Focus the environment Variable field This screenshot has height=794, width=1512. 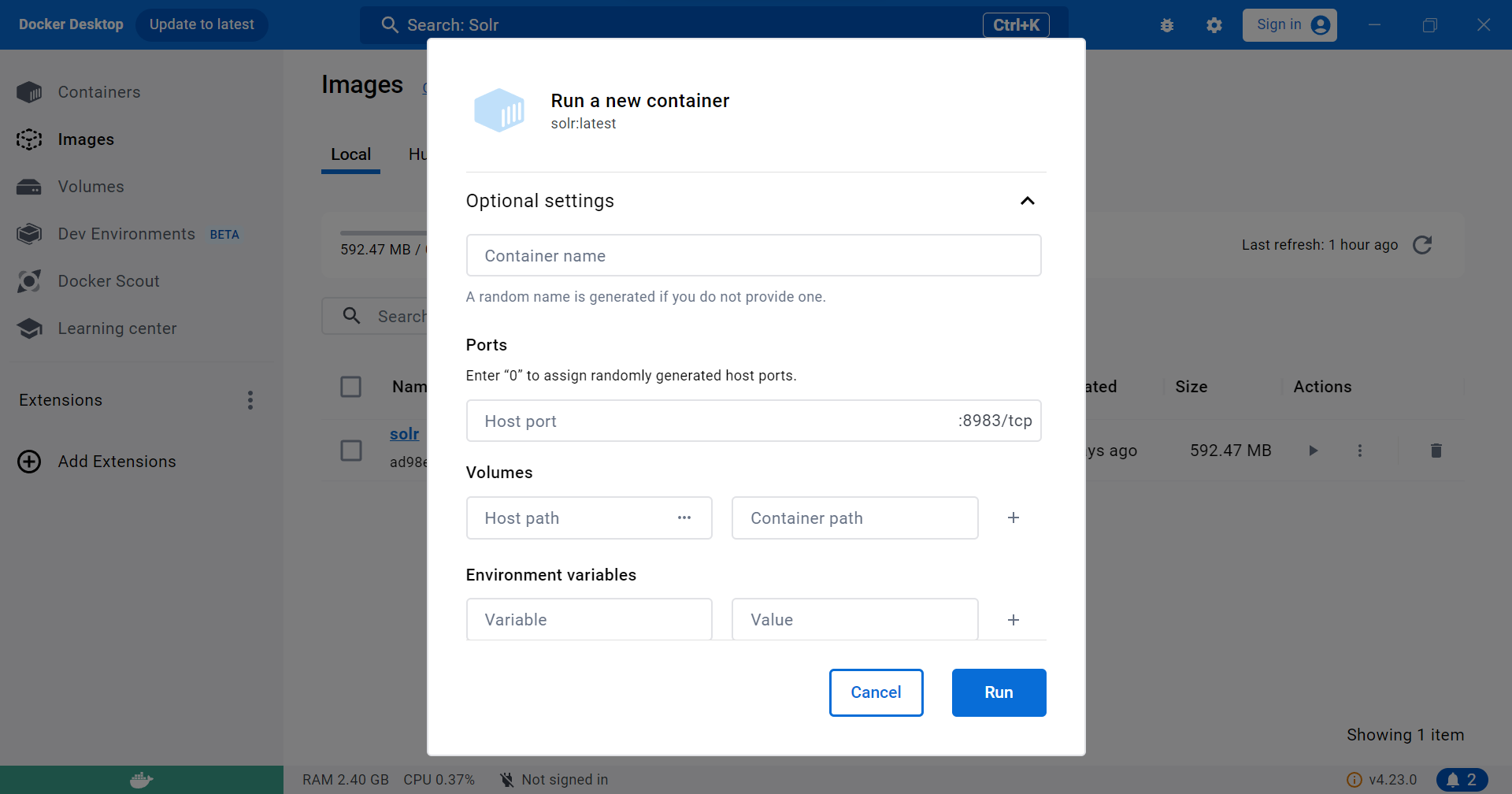589,619
